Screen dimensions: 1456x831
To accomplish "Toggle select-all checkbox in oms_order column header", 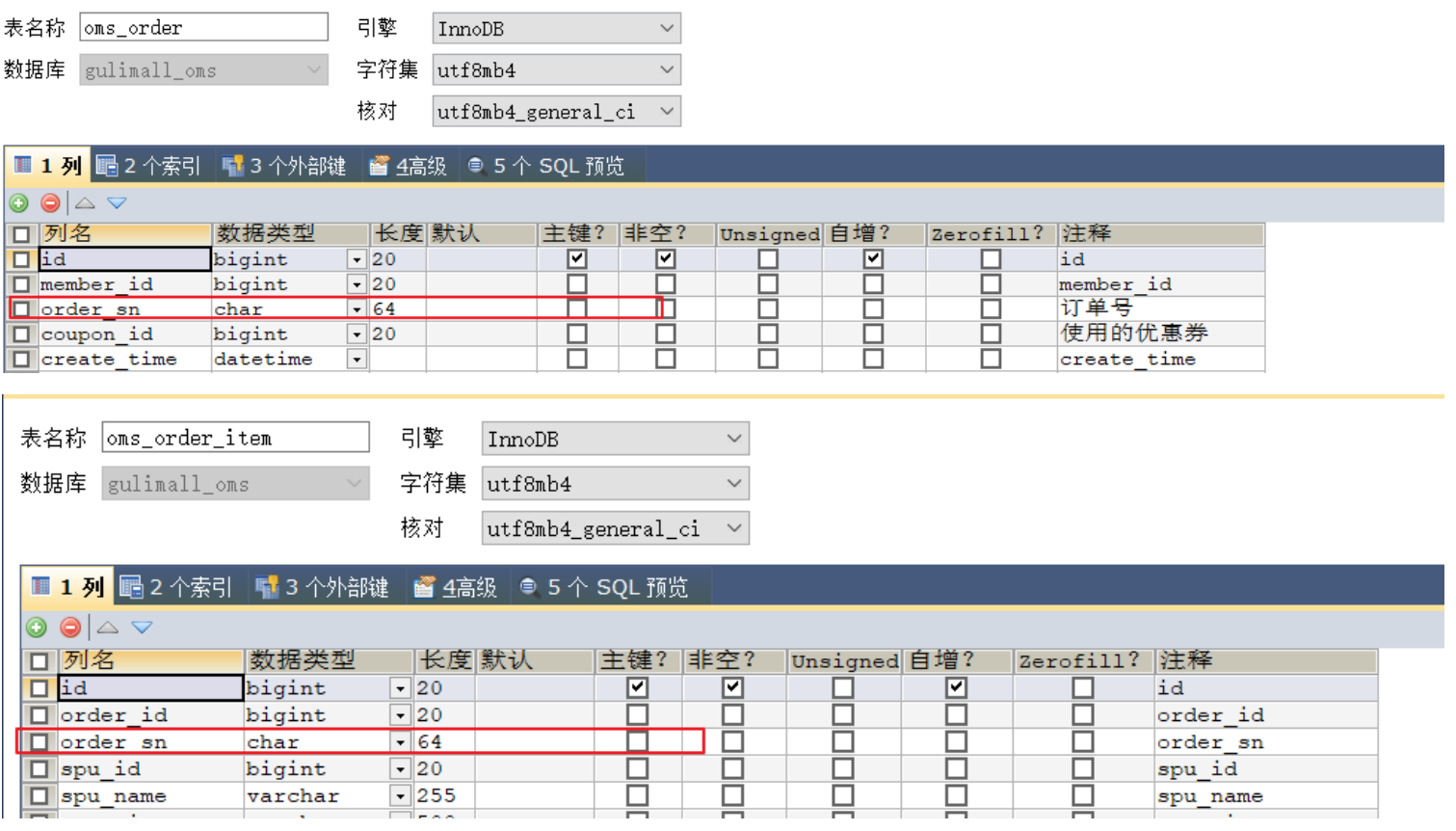I will click(x=21, y=234).
